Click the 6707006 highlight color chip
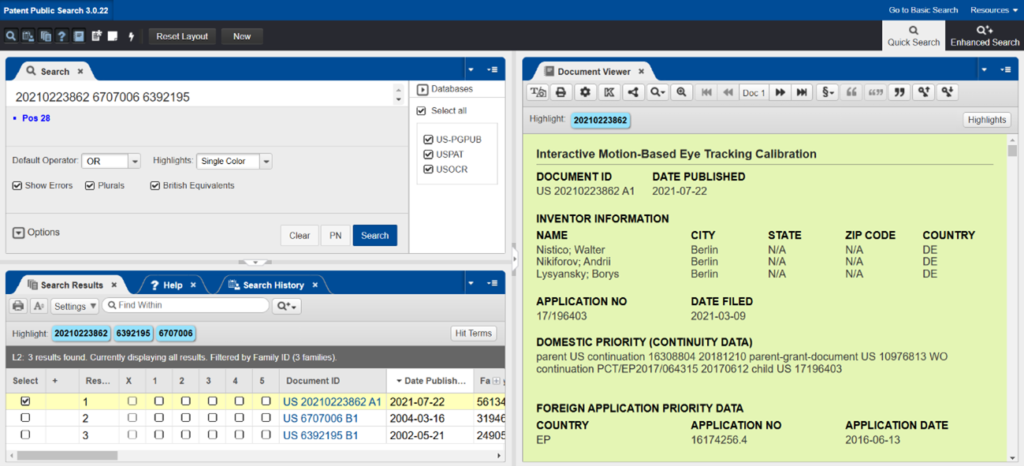Screen dimensions: 1024x466 click(176, 334)
